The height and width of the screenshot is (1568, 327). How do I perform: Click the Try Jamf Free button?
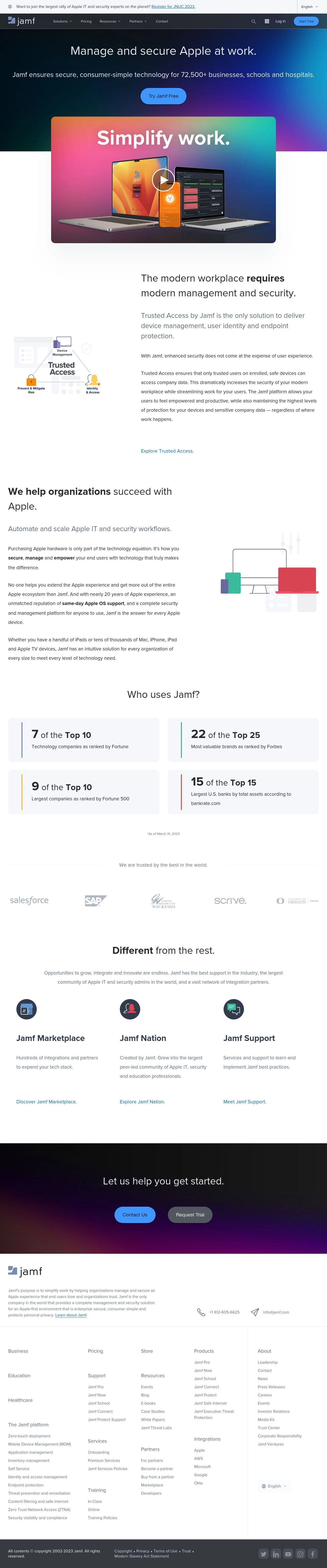pyautogui.click(x=163, y=96)
